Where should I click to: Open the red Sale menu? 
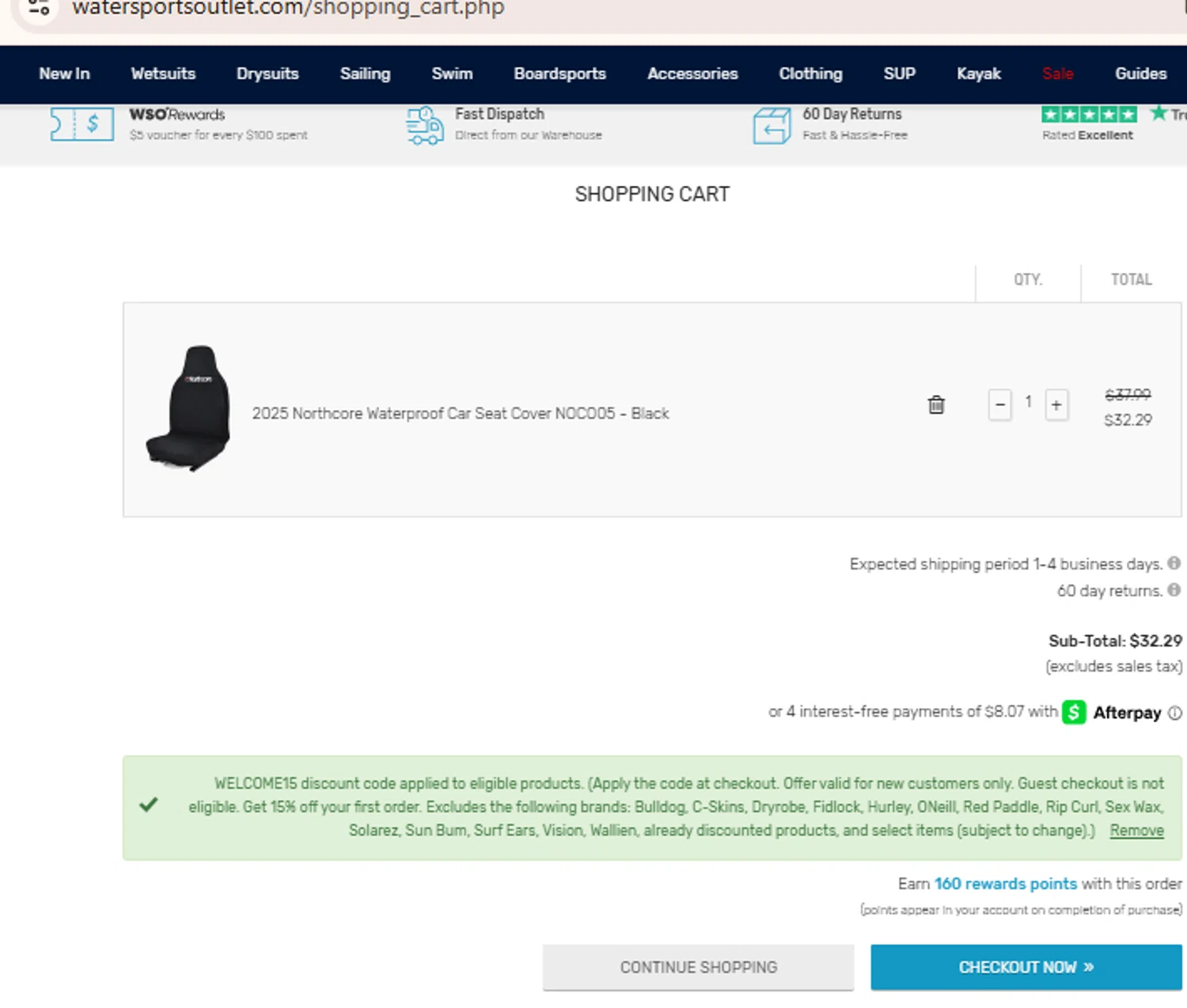pos(1058,74)
